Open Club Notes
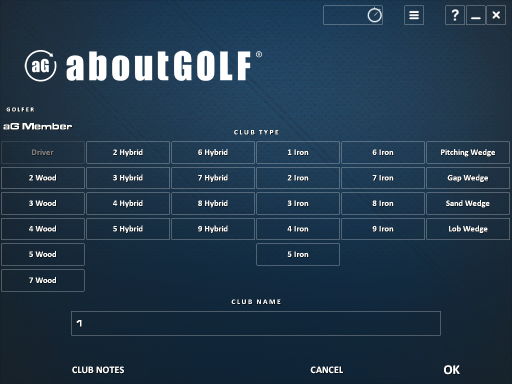Screen dimensions: 512x384 (98, 370)
